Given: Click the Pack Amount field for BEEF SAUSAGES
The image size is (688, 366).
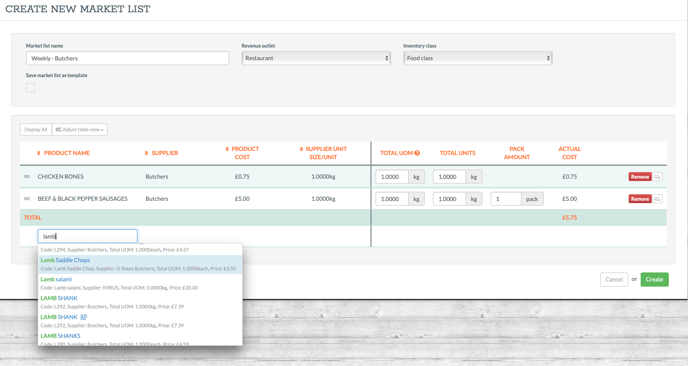Looking at the screenshot, I should [x=506, y=199].
